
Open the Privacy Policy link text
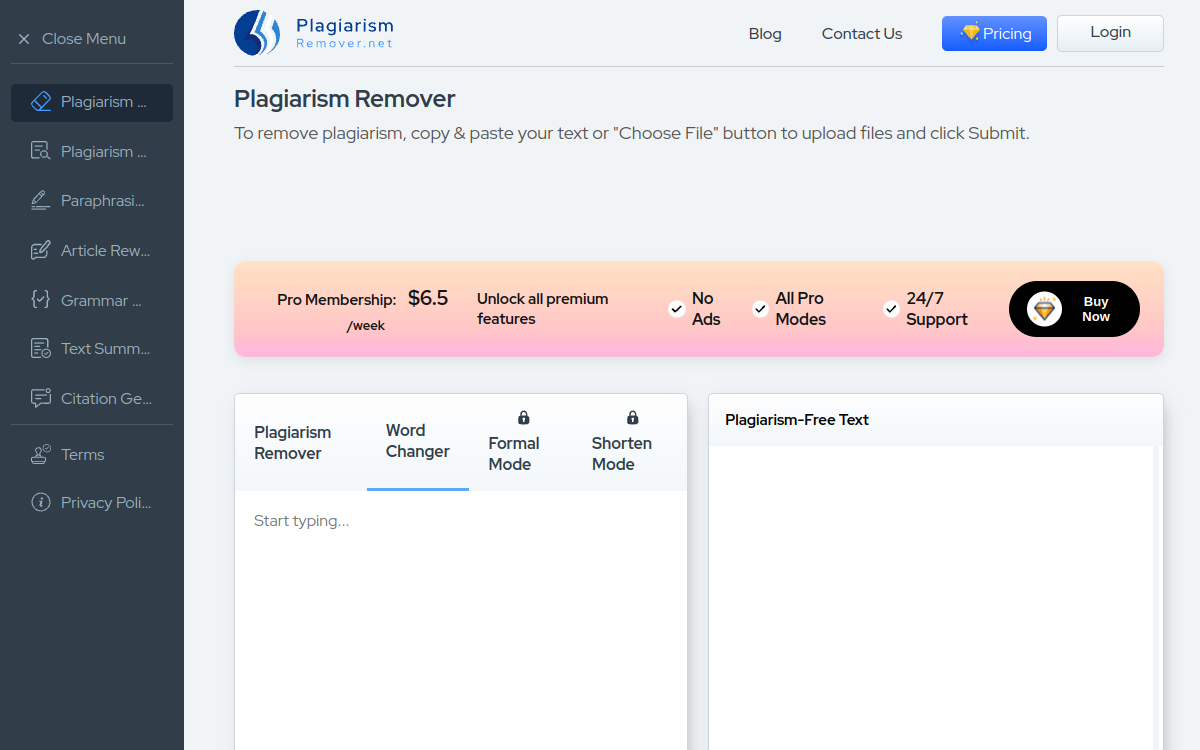106,503
